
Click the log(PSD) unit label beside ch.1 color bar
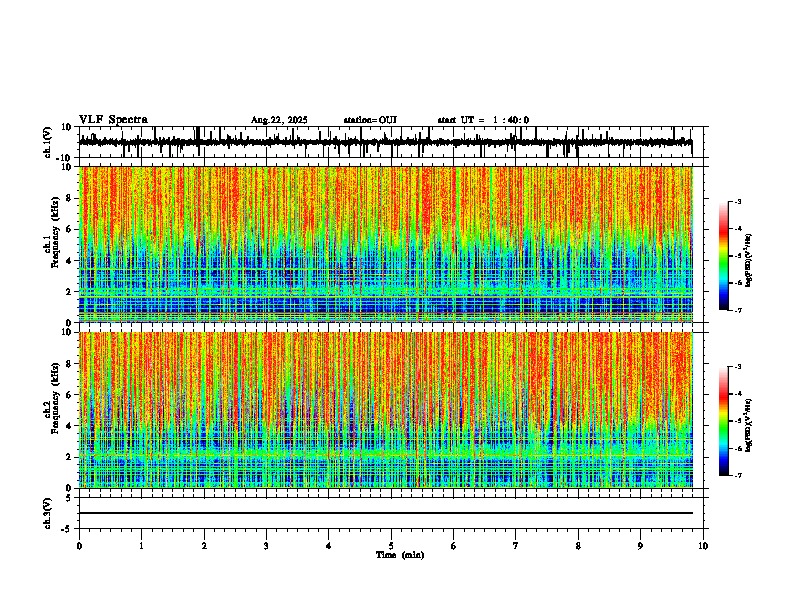[749, 260]
